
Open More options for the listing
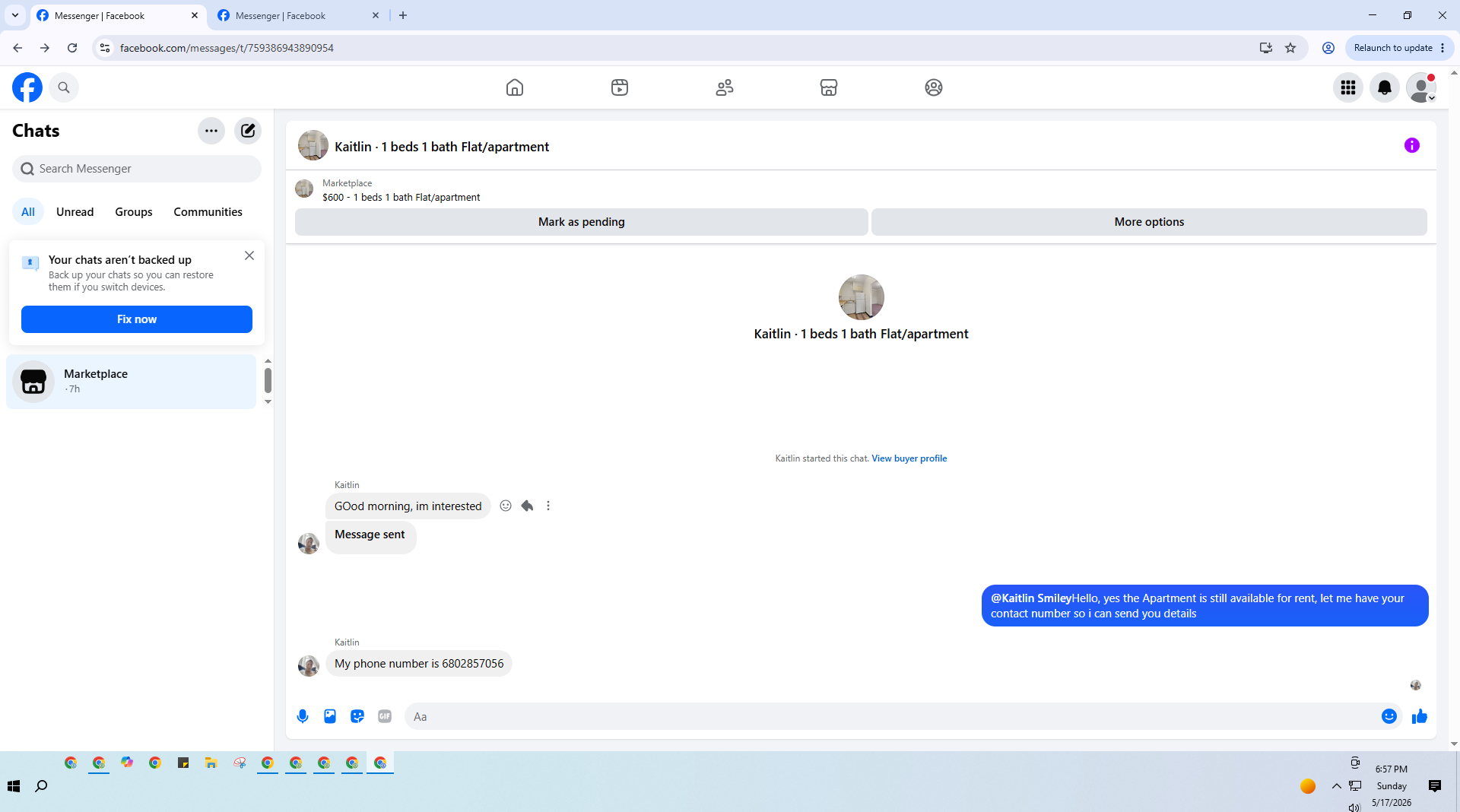[x=1149, y=222]
